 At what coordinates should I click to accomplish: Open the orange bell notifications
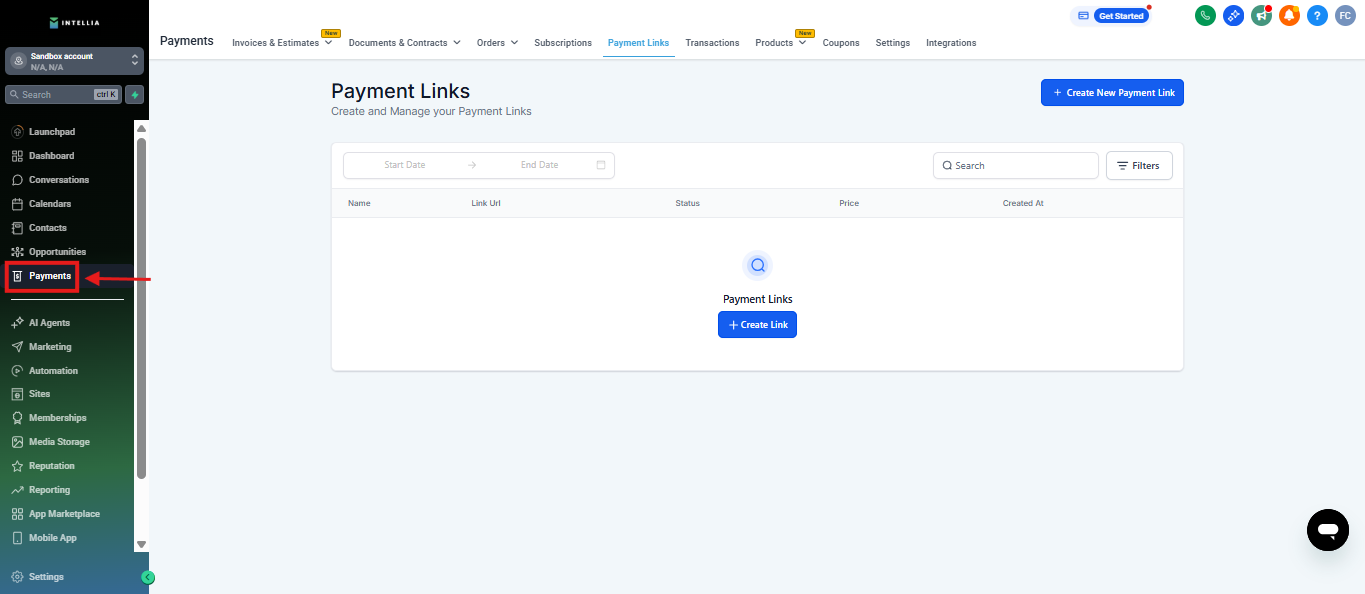[1289, 15]
